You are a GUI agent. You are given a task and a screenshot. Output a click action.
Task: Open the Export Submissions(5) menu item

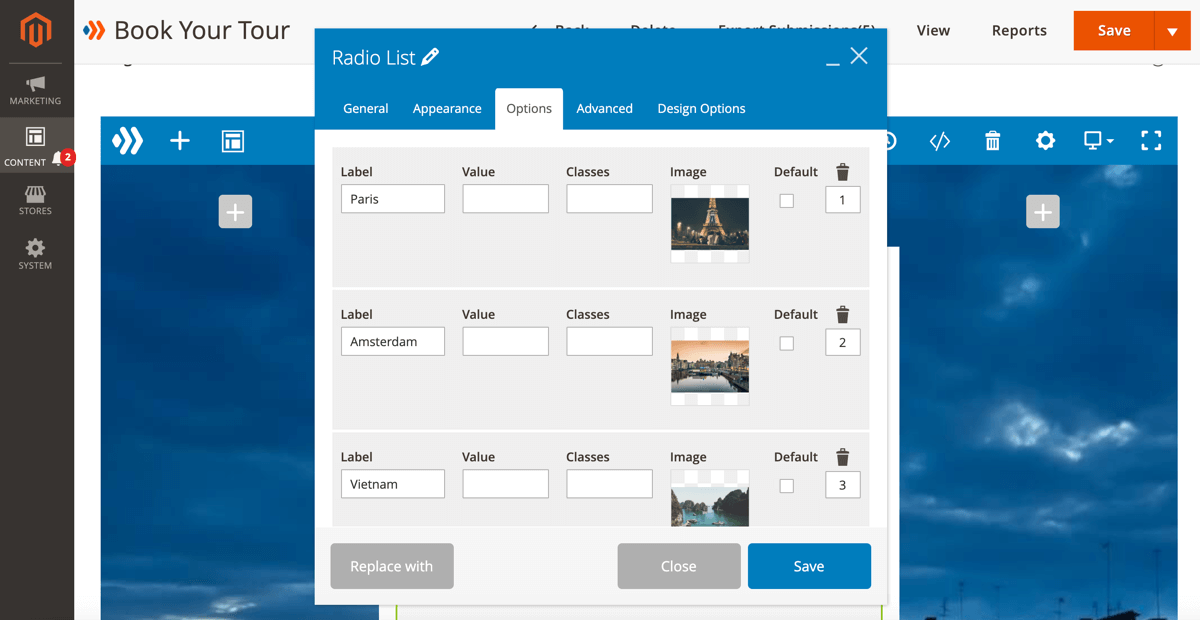[795, 27]
